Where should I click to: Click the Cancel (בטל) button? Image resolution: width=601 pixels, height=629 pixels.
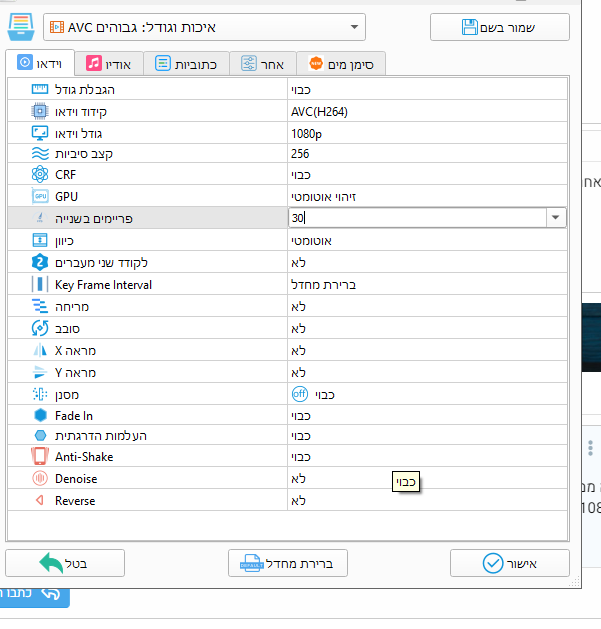click(x=65, y=563)
